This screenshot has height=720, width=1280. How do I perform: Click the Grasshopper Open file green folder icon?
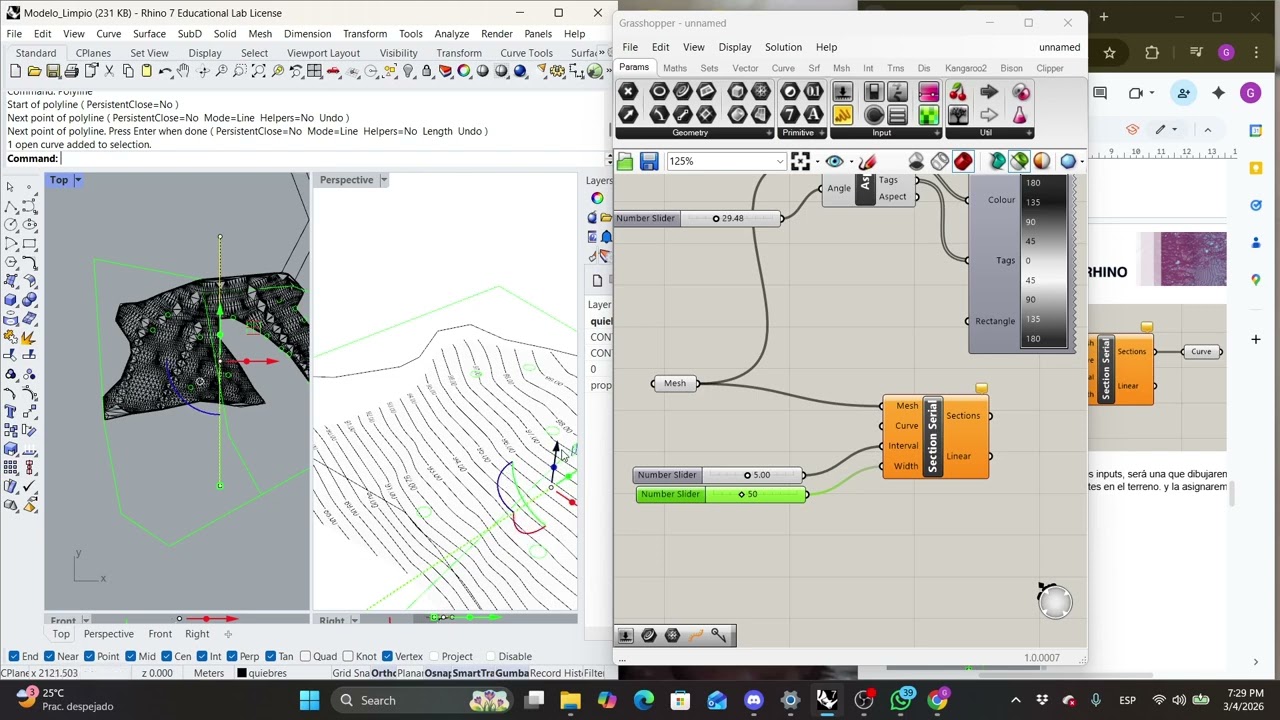pyautogui.click(x=625, y=161)
